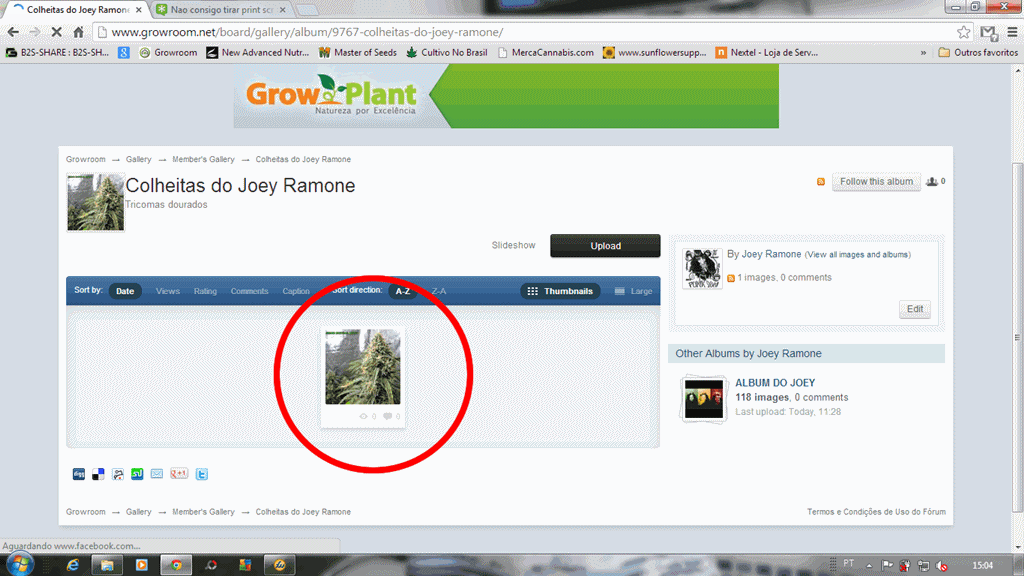
Task: Open the MercaCannabis.com bookmark
Action: click(545, 52)
